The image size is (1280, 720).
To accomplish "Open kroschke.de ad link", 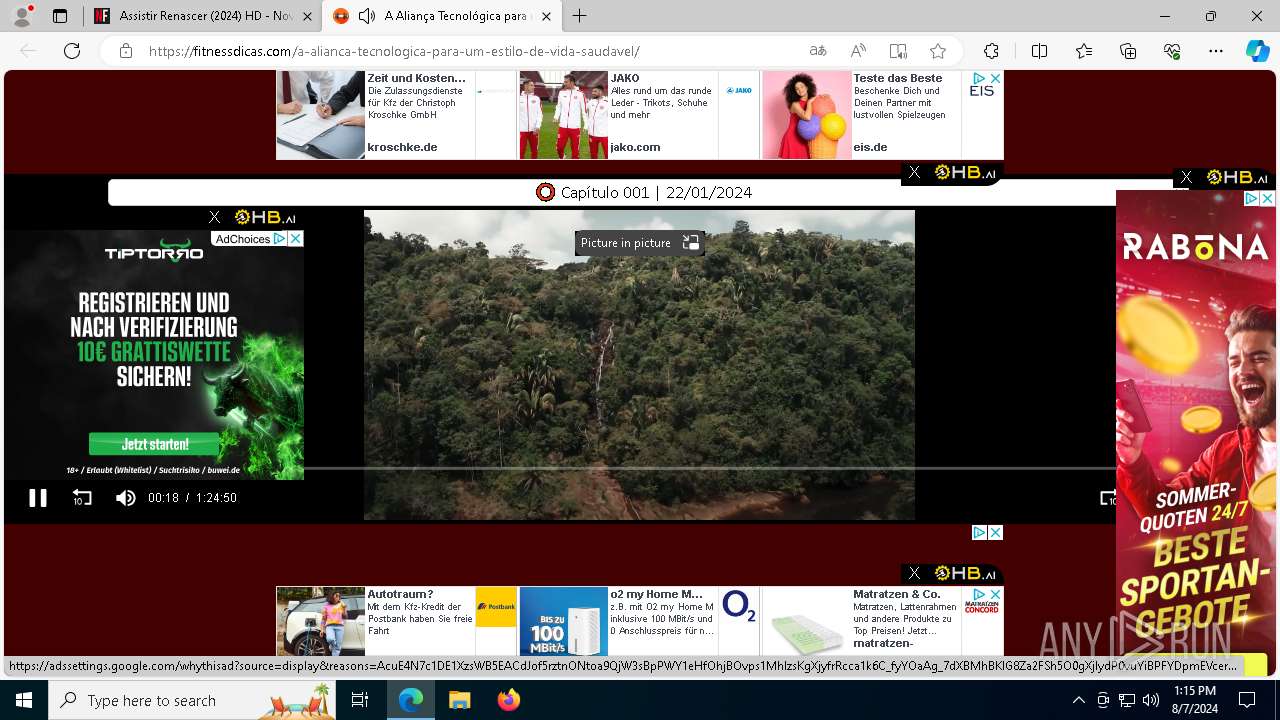I will (x=402, y=147).
